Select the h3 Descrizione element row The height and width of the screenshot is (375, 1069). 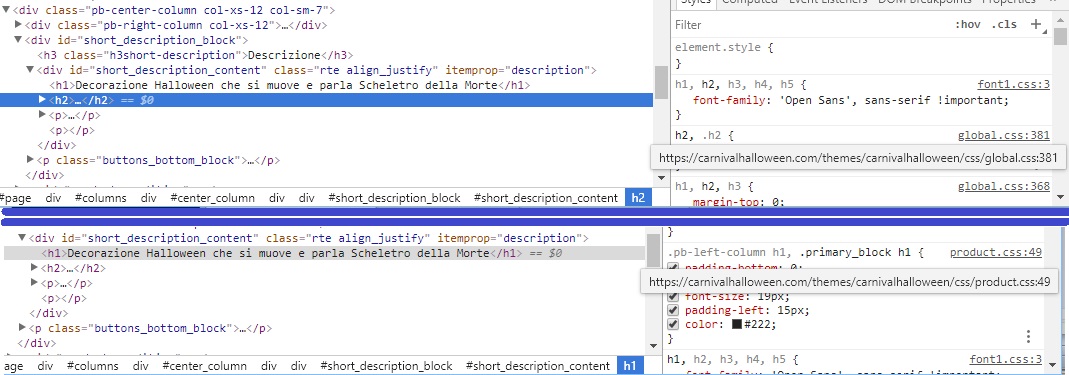tap(196, 55)
